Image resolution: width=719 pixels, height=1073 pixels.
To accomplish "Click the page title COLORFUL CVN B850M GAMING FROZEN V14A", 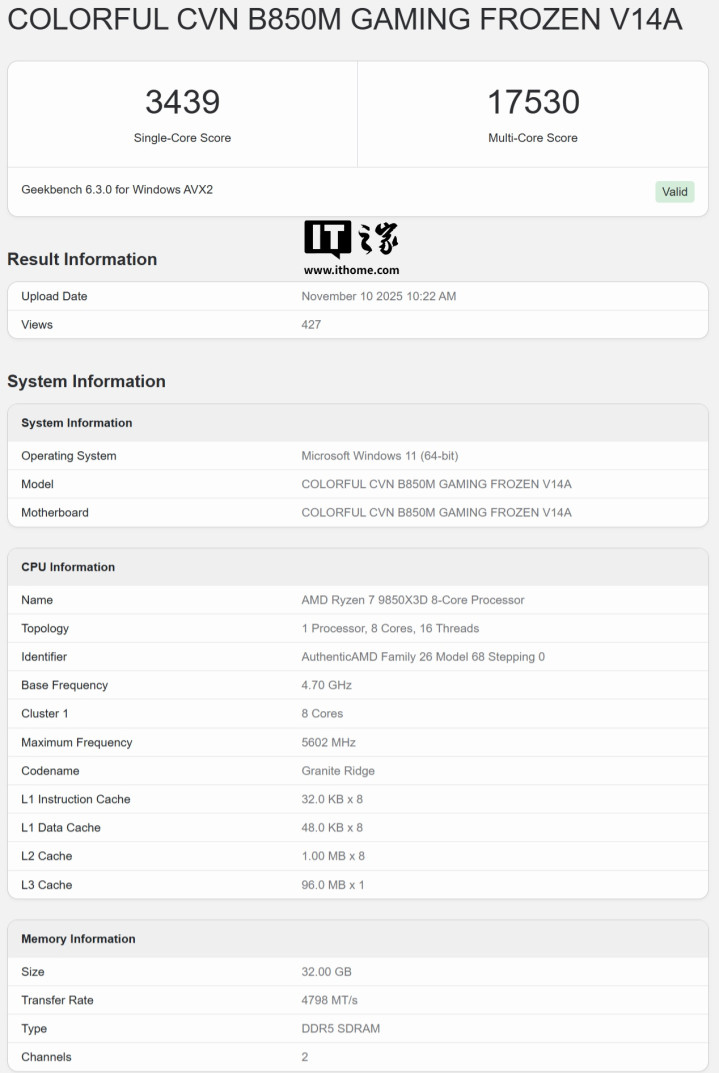I will [345, 19].
